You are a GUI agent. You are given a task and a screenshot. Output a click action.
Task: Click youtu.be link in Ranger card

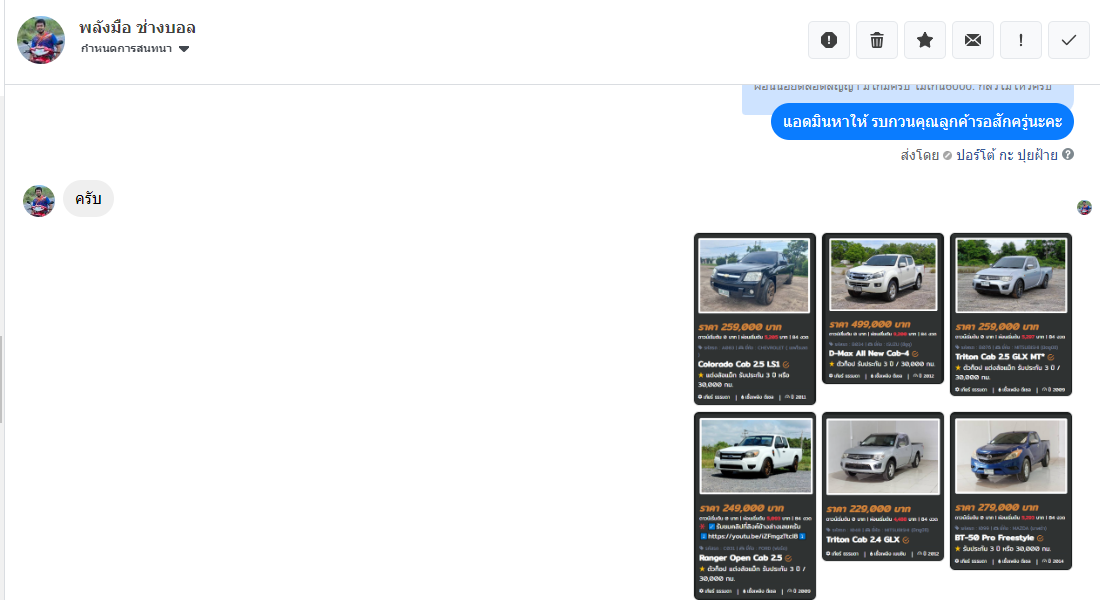coord(753,536)
